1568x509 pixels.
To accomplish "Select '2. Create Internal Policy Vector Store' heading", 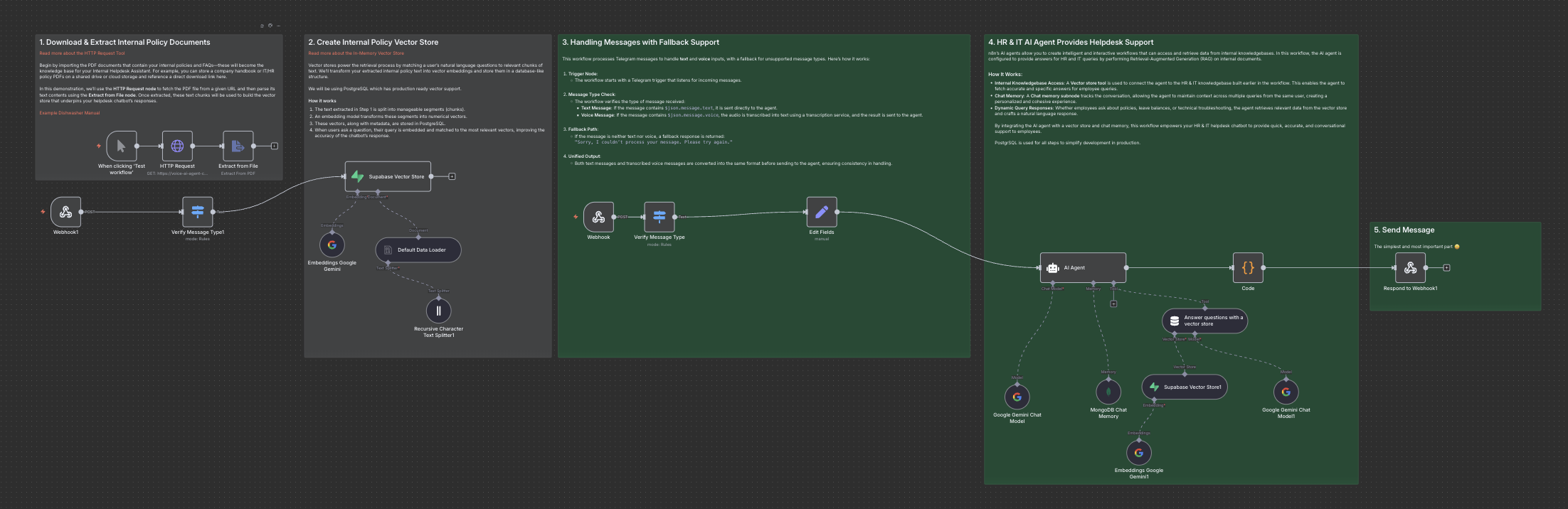I will click(x=374, y=43).
